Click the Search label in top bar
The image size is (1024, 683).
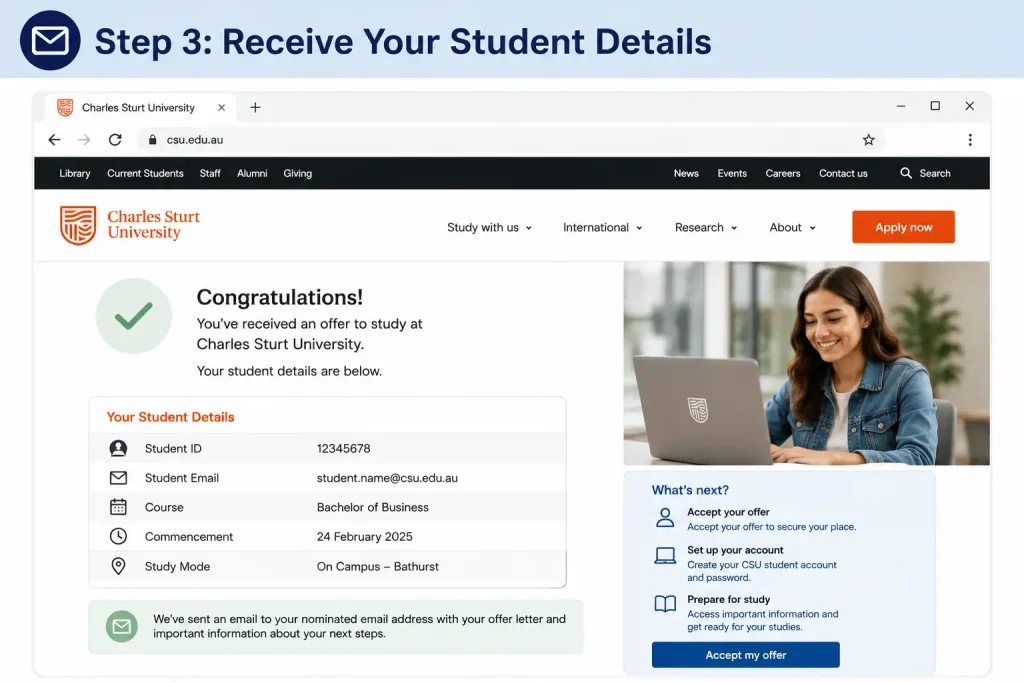click(x=935, y=173)
